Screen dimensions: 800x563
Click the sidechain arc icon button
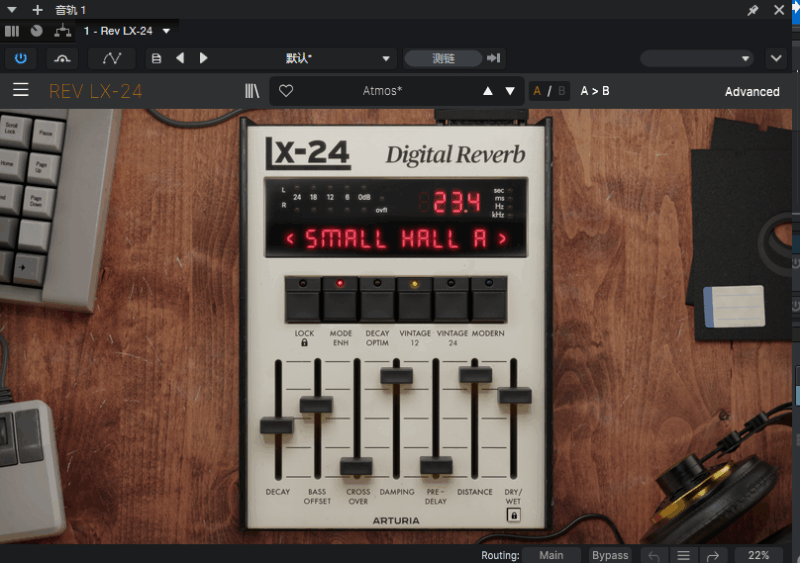(x=62, y=58)
